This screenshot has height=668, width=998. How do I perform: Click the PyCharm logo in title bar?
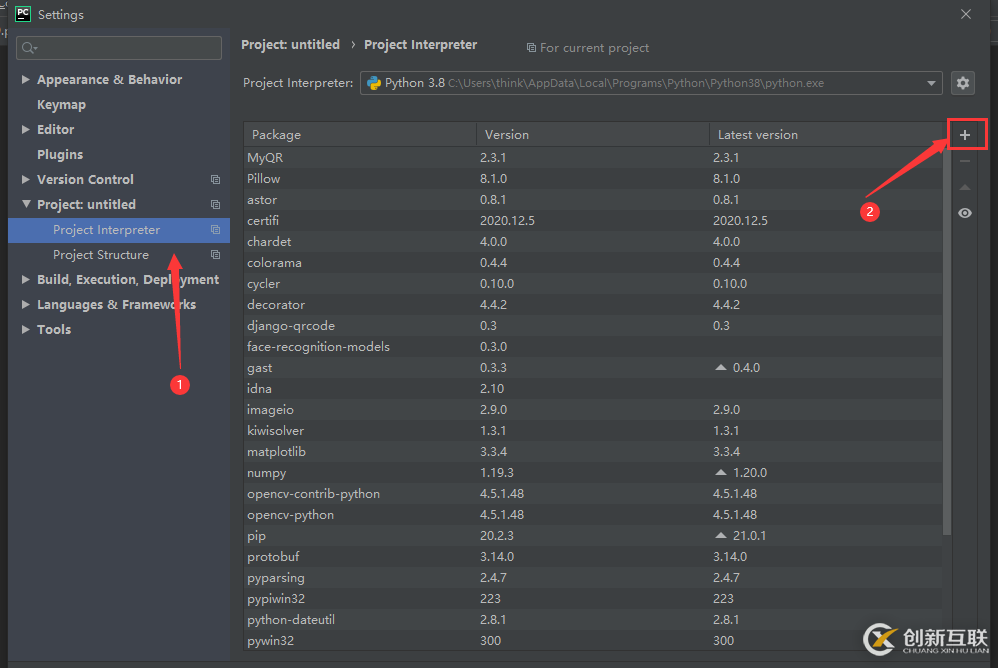click(x=22, y=14)
